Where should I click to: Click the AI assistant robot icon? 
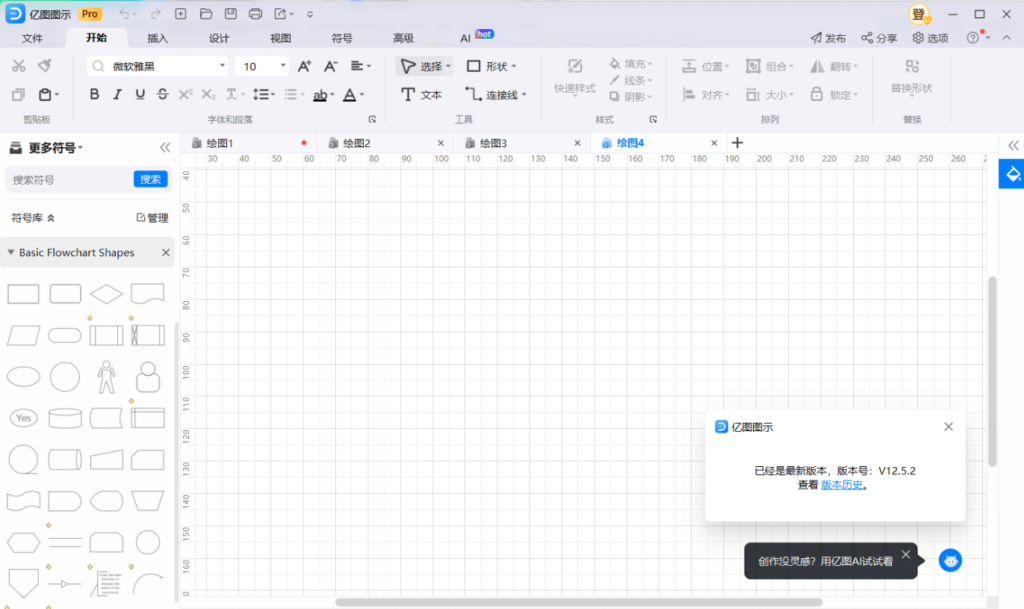tap(950, 560)
